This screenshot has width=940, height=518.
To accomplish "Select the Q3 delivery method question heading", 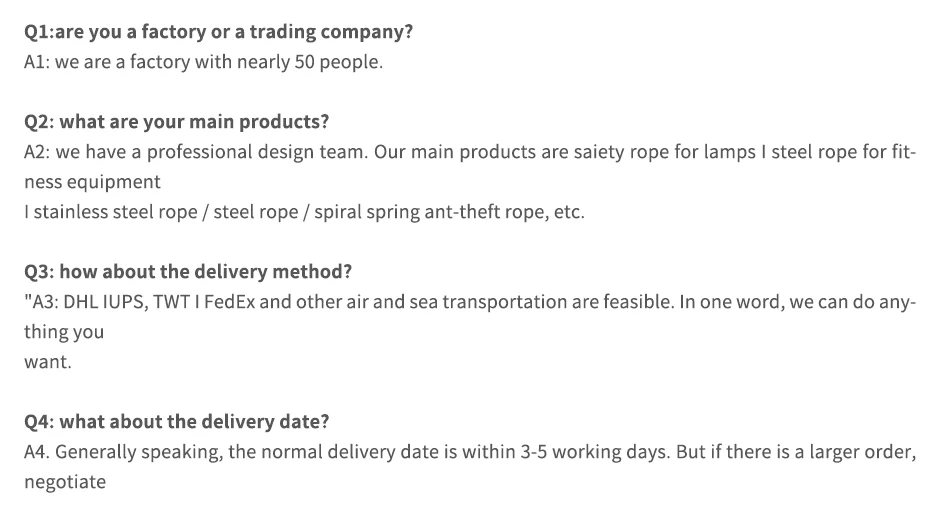I will (x=188, y=272).
